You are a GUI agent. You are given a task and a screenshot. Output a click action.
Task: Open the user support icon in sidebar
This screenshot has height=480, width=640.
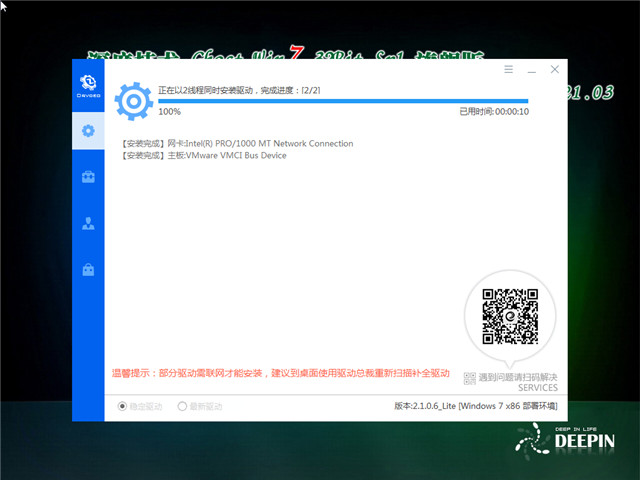(88, 223)
